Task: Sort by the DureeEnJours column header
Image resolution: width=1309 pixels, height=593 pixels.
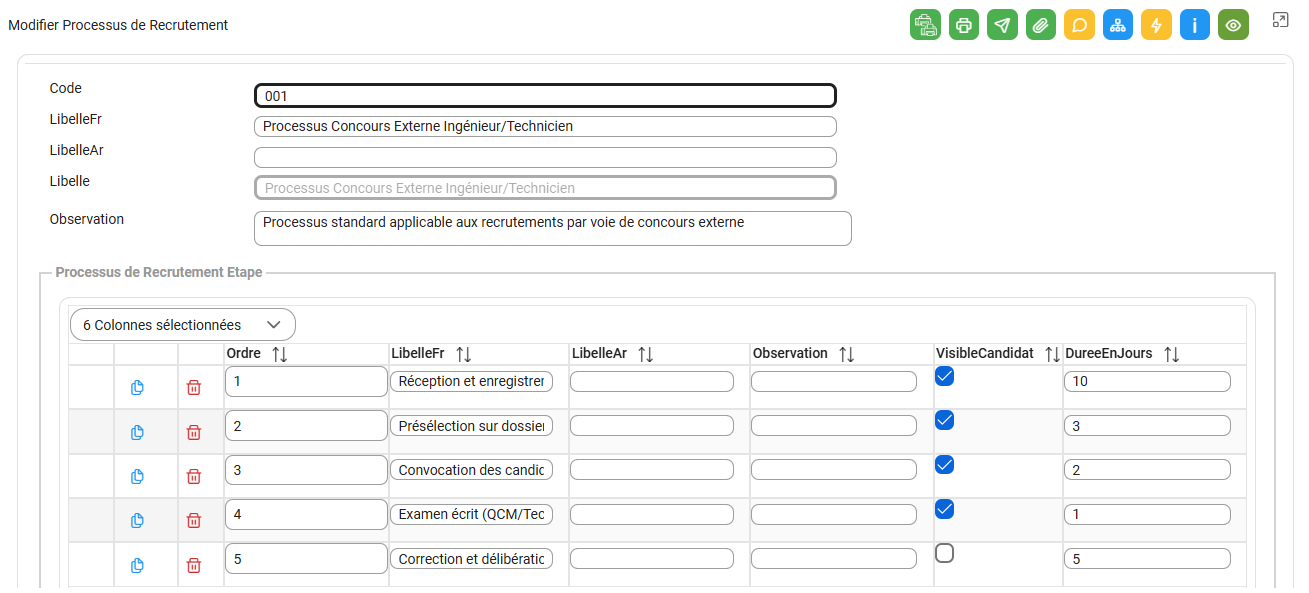Action: [x=1171, y=354]
